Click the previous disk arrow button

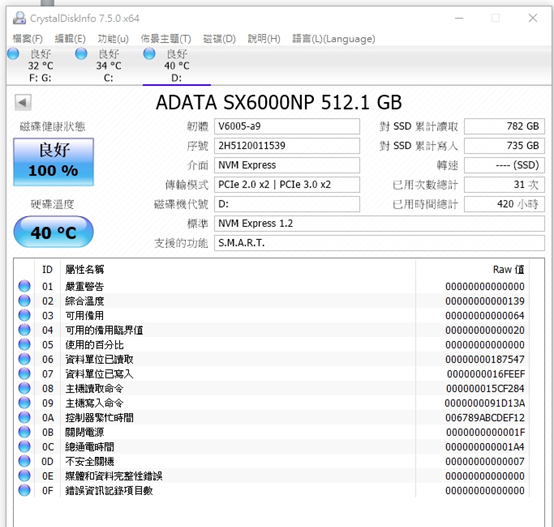click(23, 103)
